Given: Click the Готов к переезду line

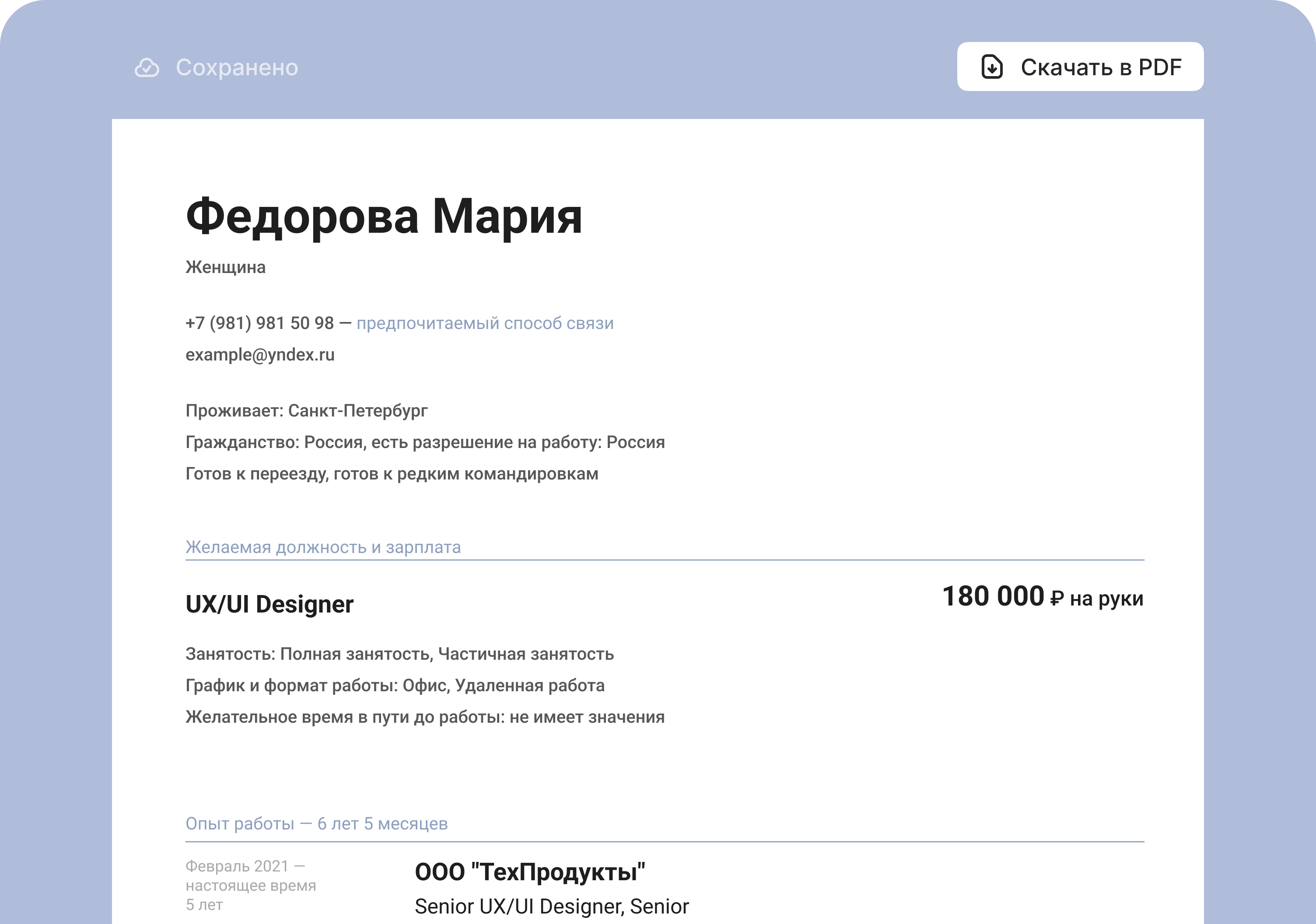Looking at the screenshot, I should (x=392, y=473).
